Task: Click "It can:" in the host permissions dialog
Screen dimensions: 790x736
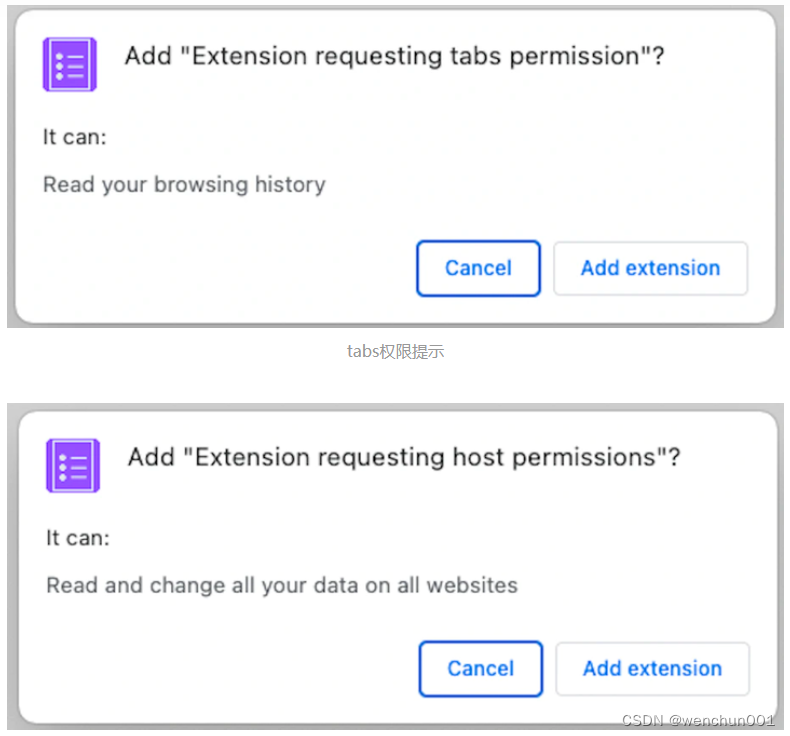Action: [78, 538]
